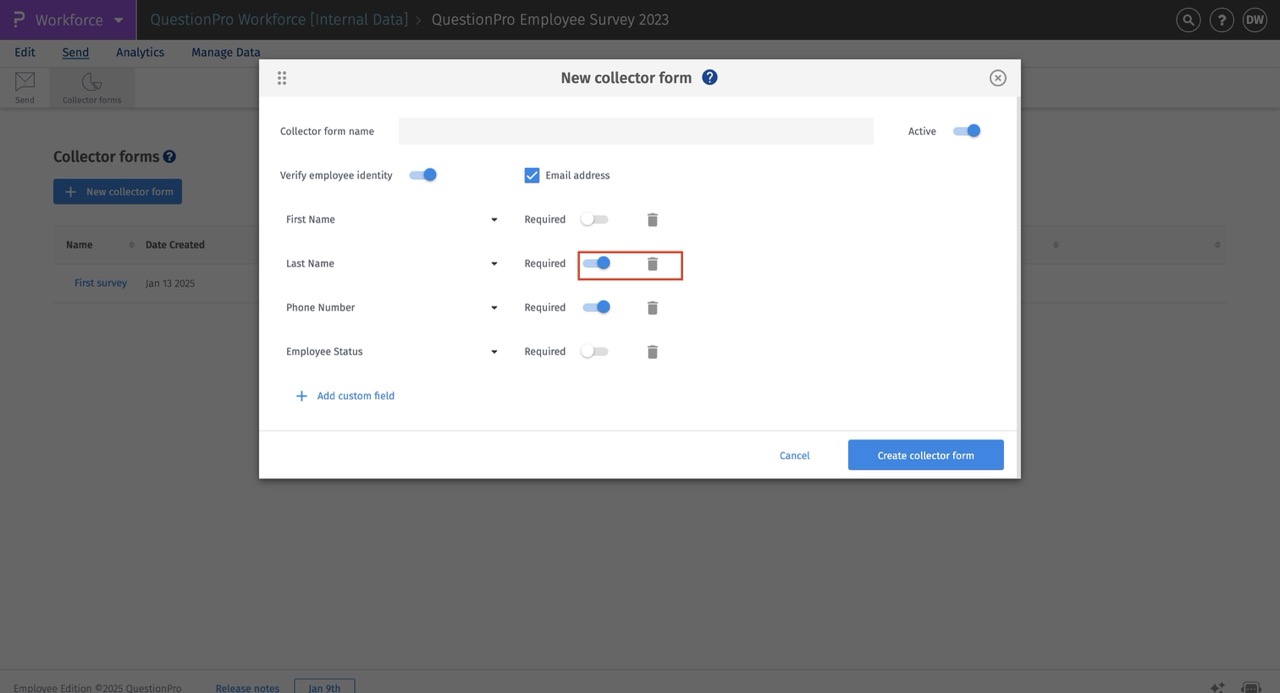Open the help icon beside New collector form title

point(709,76)
